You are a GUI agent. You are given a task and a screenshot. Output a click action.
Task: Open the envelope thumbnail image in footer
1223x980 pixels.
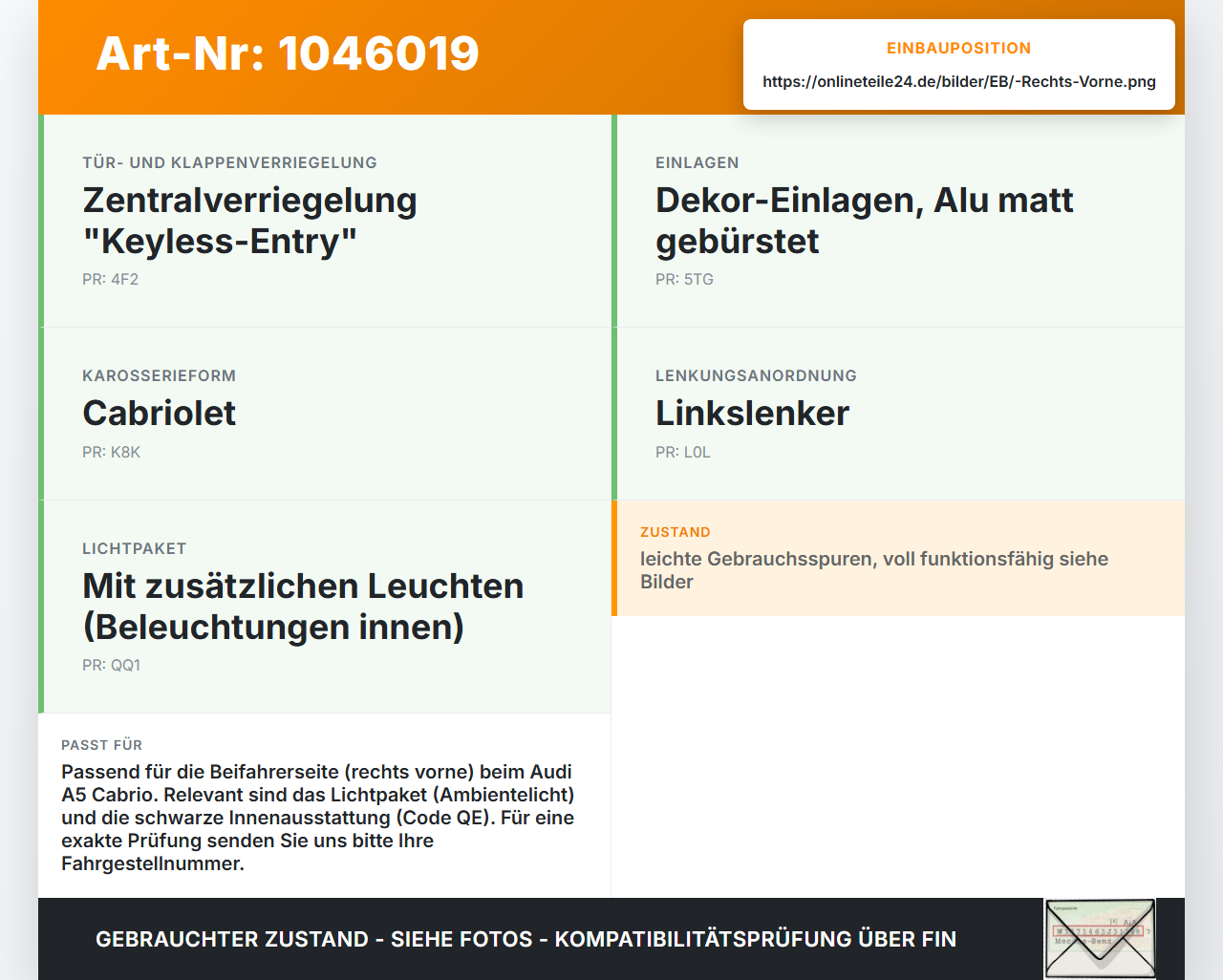1100,939
